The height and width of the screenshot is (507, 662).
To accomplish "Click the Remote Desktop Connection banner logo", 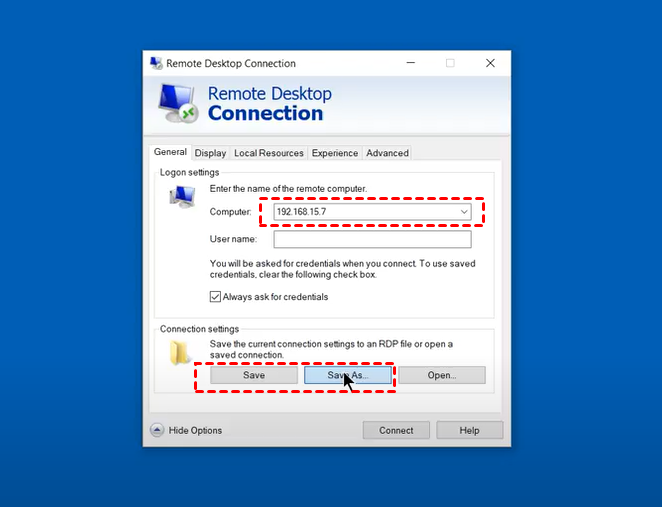I will (178, 103).
